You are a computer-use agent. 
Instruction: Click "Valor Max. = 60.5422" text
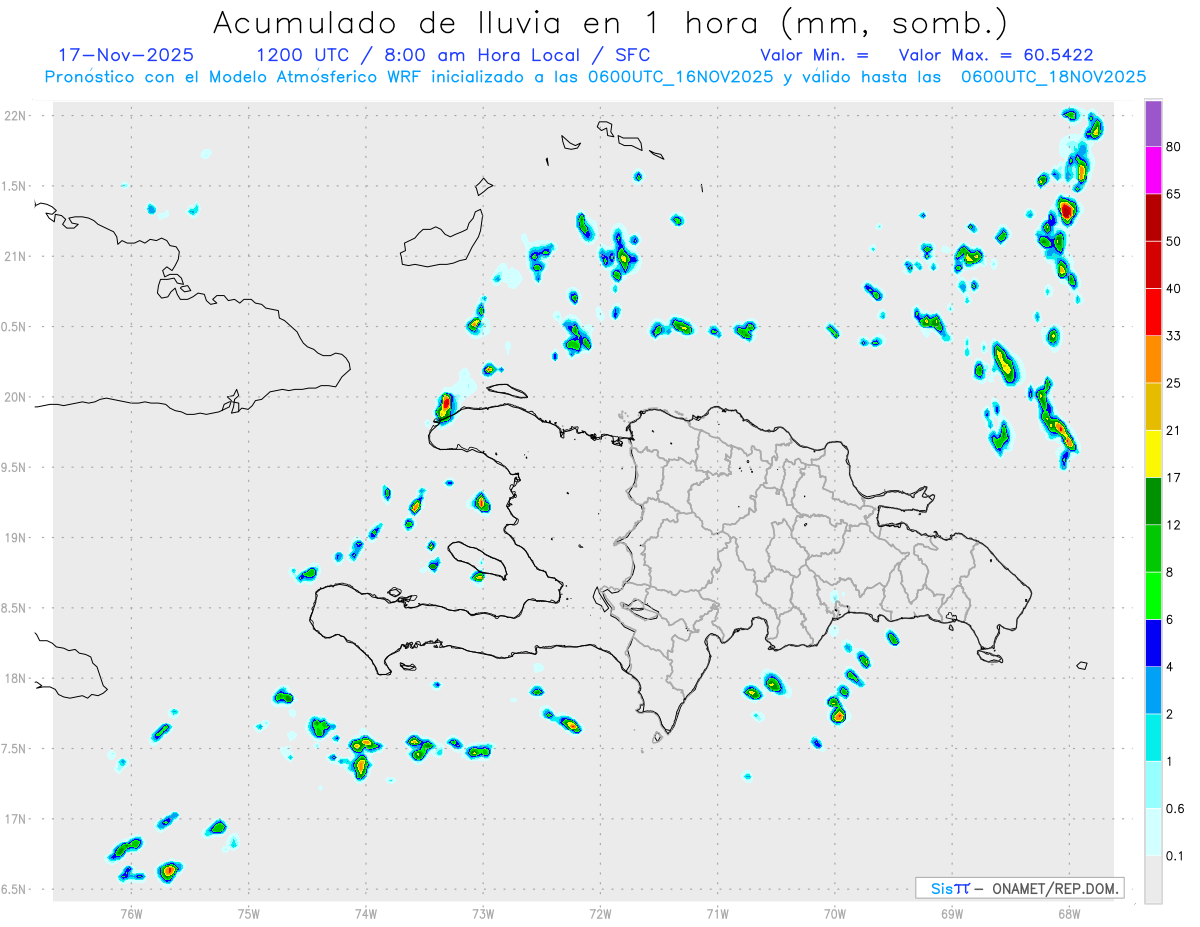[x=996, y=55]
